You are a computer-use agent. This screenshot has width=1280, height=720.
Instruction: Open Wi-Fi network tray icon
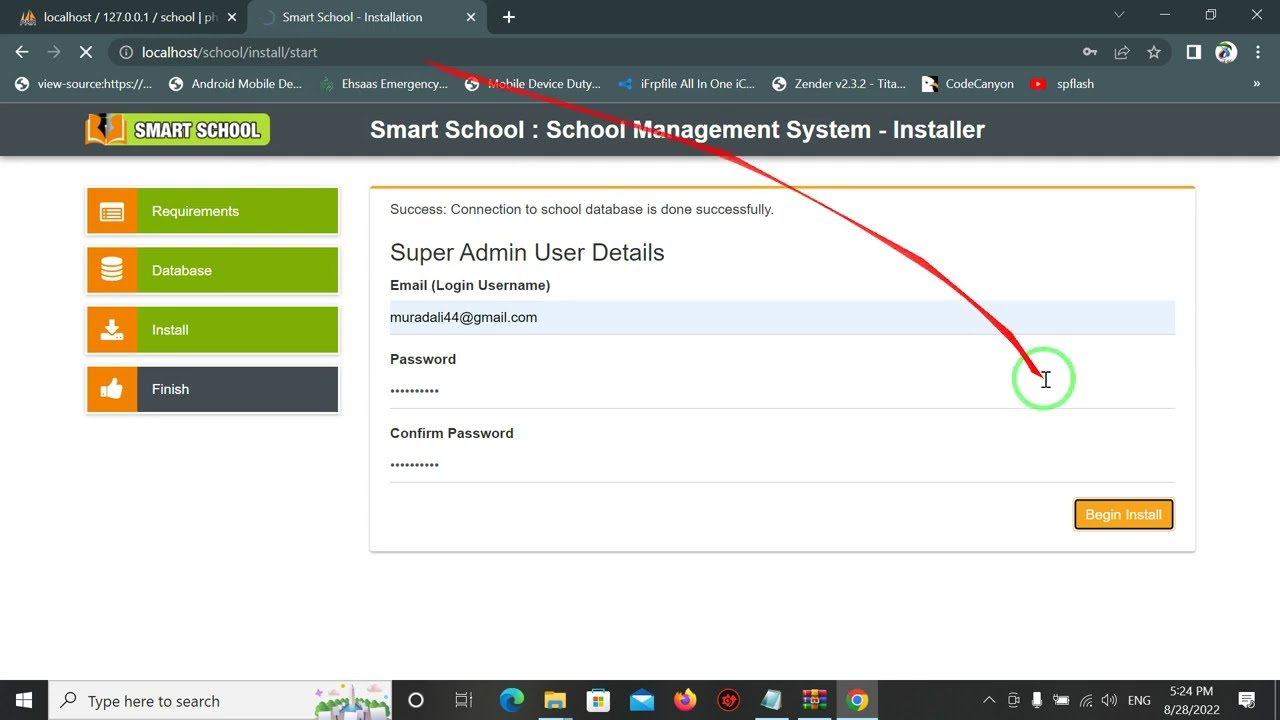pos(1086,700)
